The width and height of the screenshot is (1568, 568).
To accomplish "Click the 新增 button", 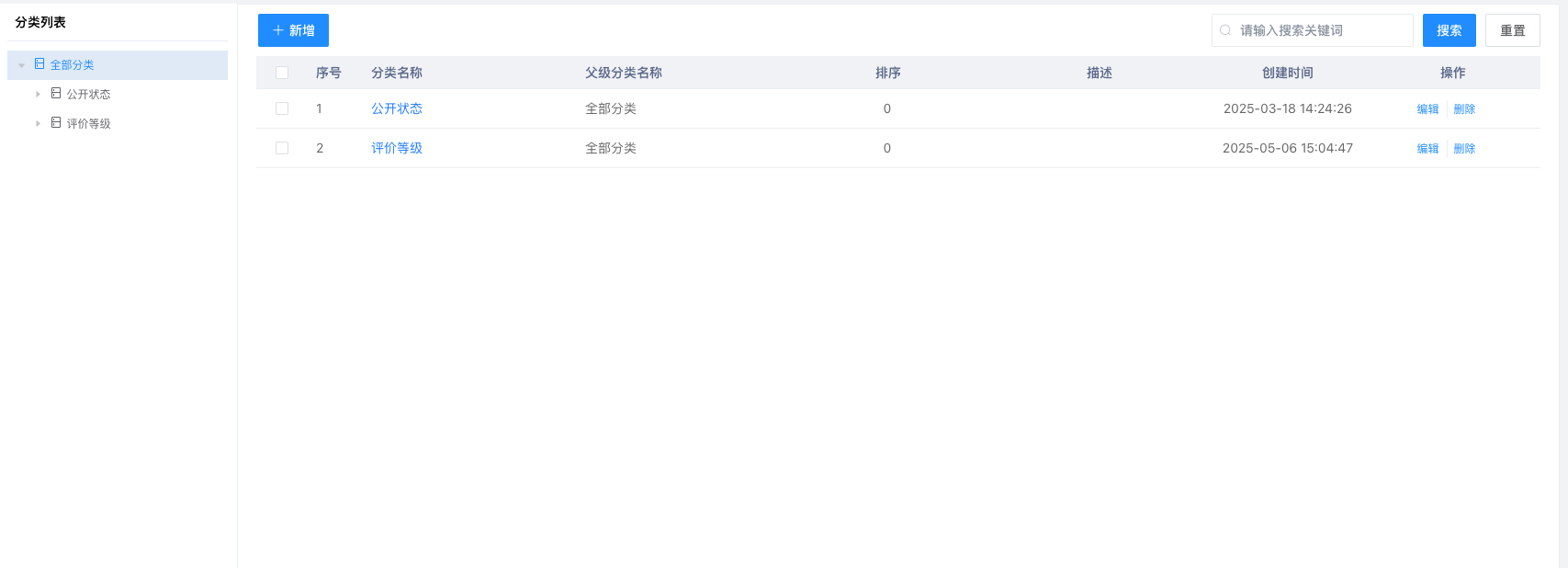I will pos(293,30).
